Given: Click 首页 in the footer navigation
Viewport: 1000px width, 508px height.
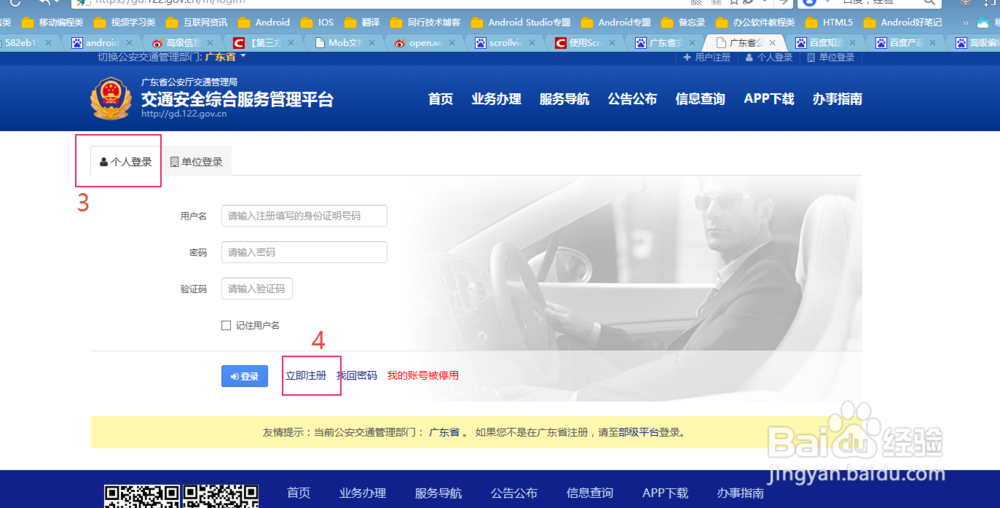Looking at the screenshot, I should point(298,493).
